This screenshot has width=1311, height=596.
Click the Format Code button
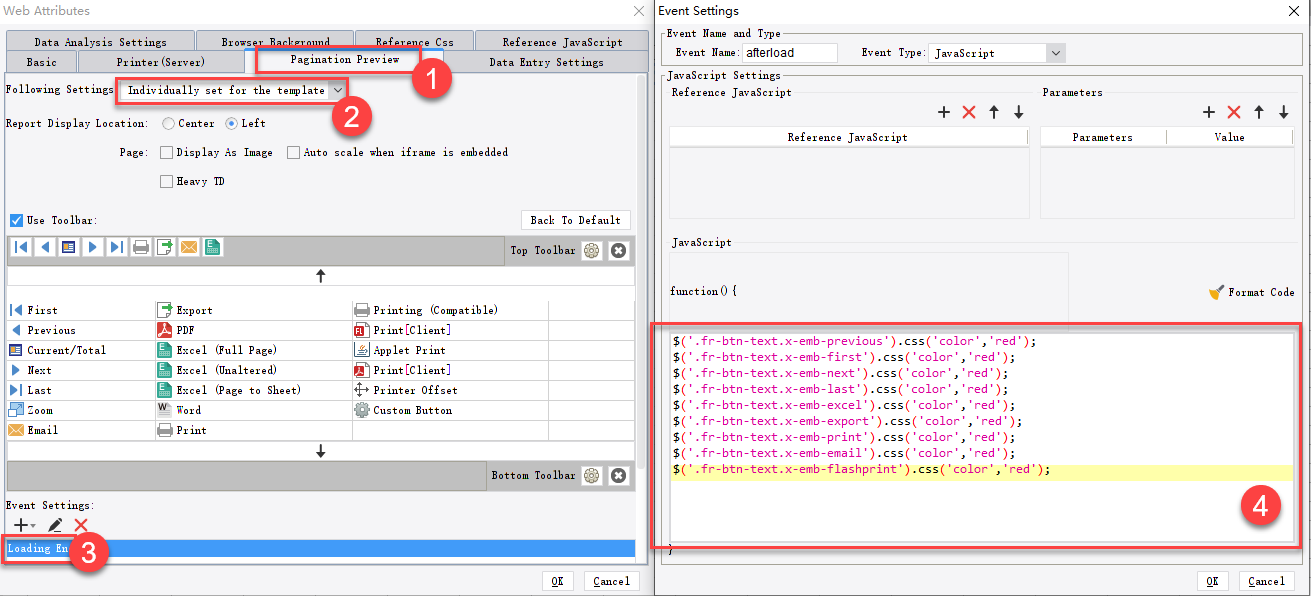(x=1251, y=292)
